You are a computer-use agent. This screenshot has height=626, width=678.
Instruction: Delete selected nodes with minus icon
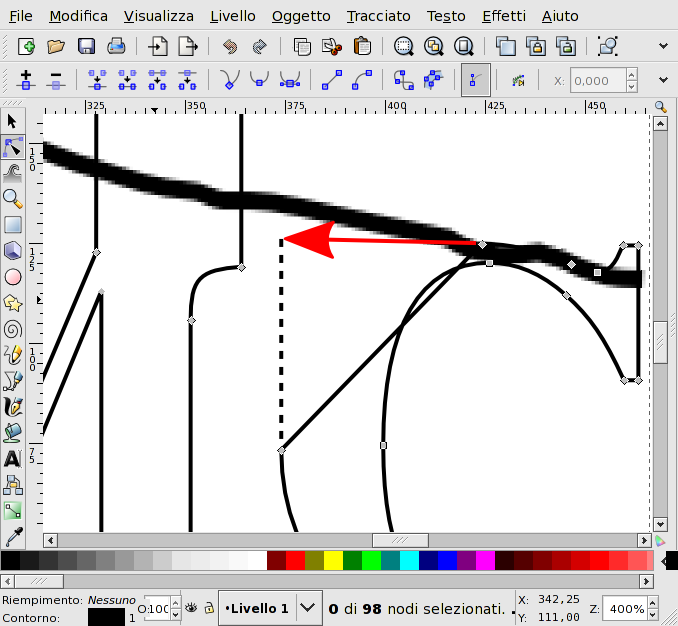point(56,80)
